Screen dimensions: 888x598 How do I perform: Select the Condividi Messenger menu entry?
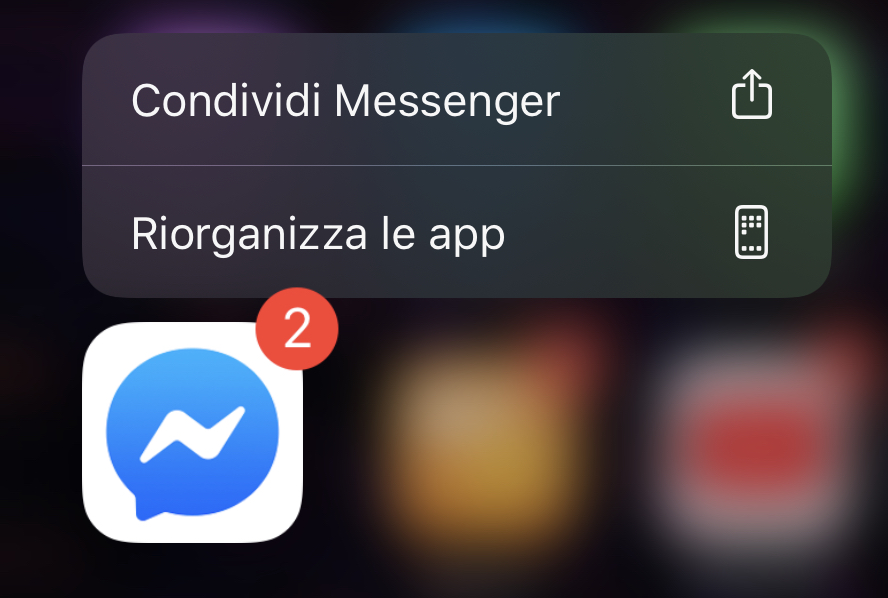click(457, 100)
